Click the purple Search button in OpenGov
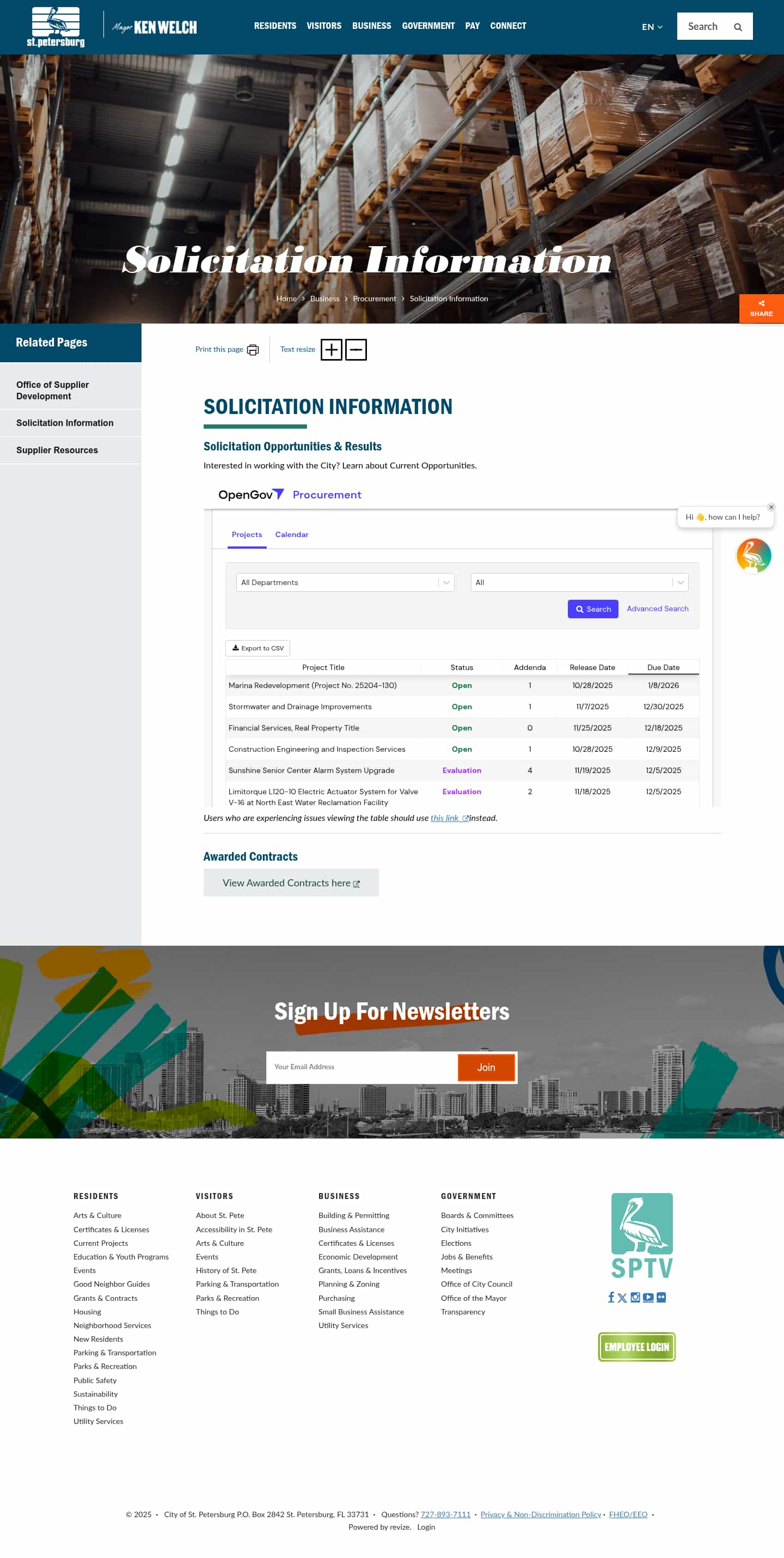 (592, 609)
